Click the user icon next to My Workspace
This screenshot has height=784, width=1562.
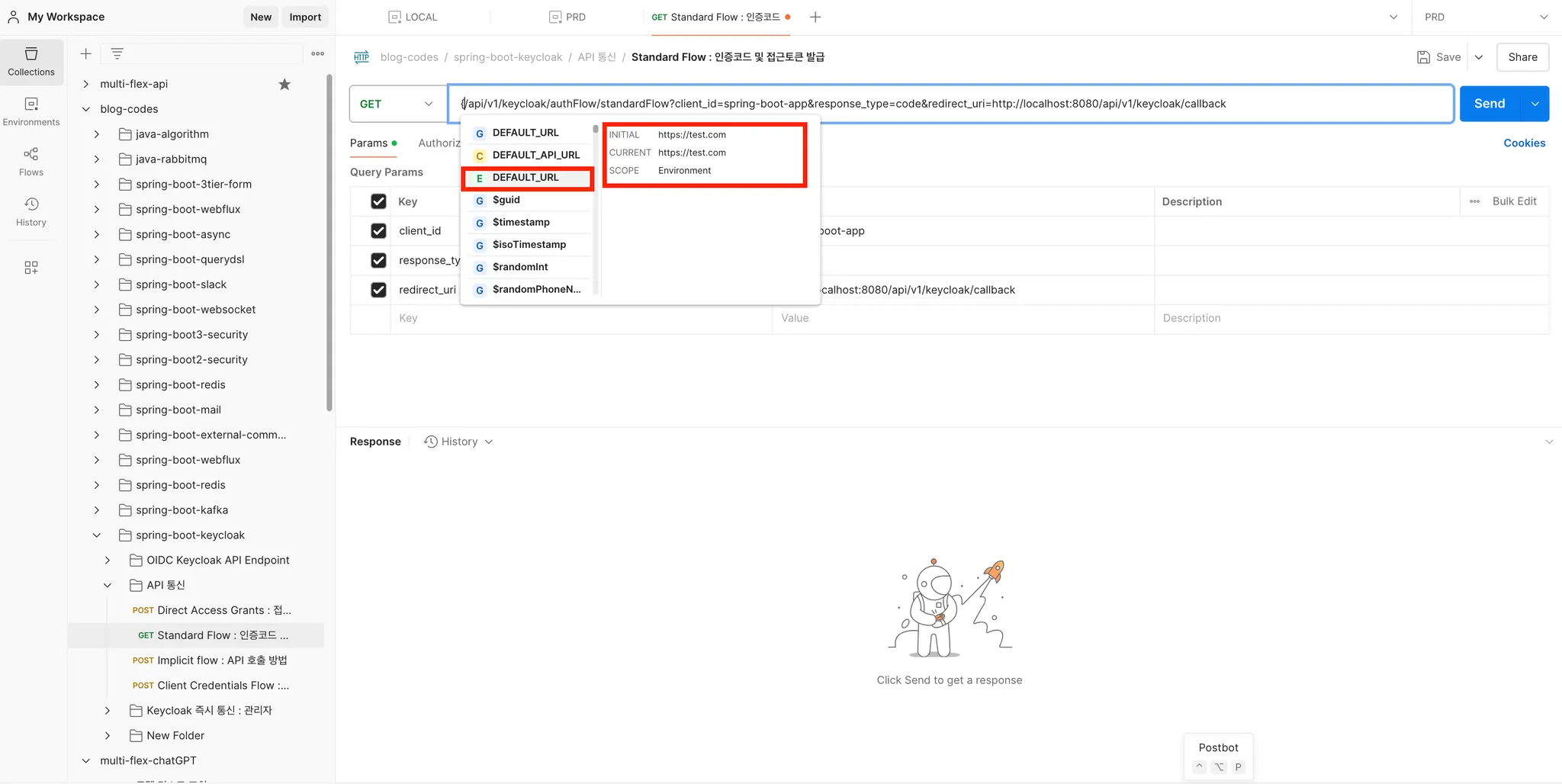(x=14, y=17)
